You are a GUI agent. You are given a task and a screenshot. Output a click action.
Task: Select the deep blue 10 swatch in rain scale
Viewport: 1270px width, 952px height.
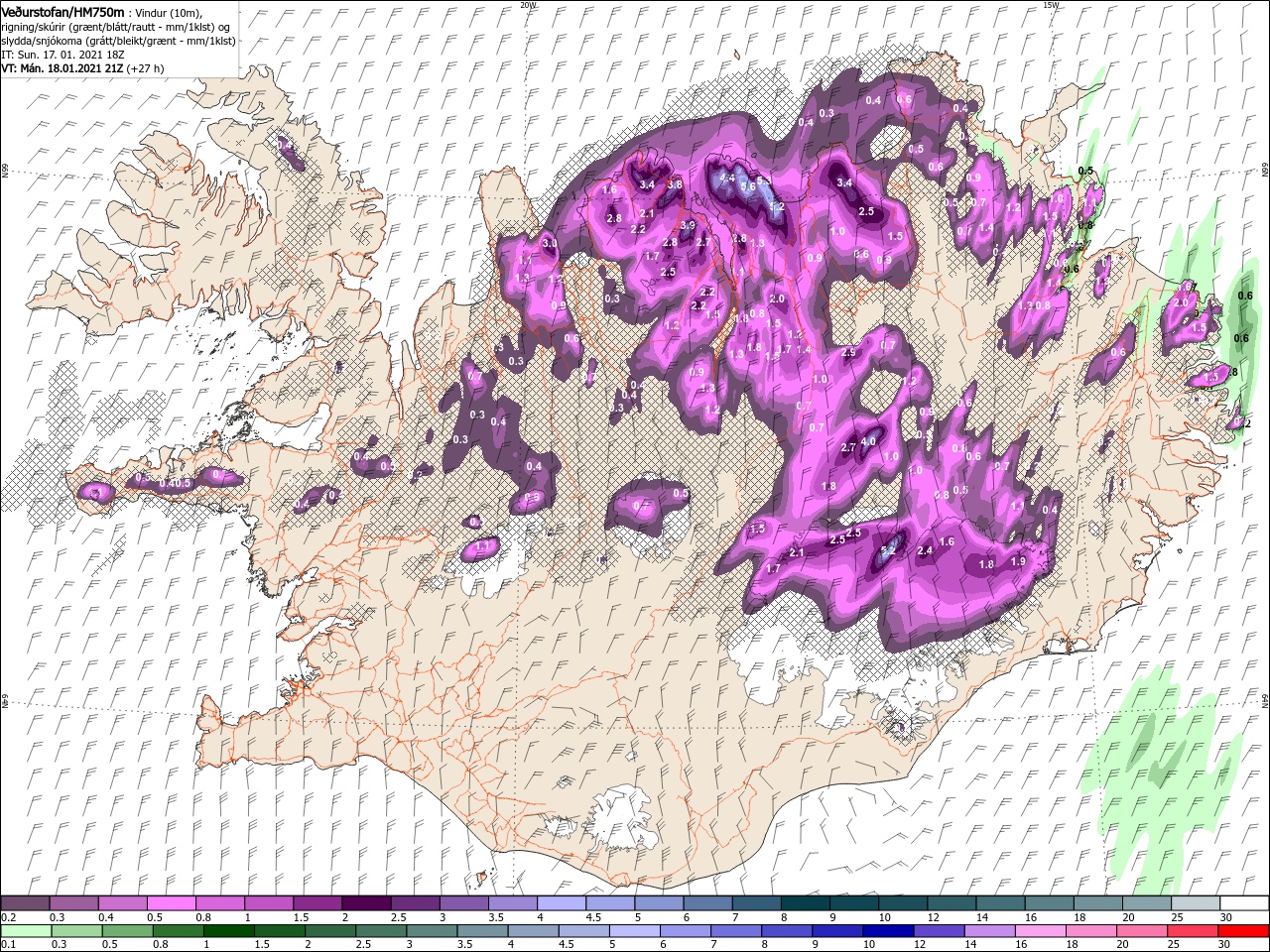click(x=887, y=930)
